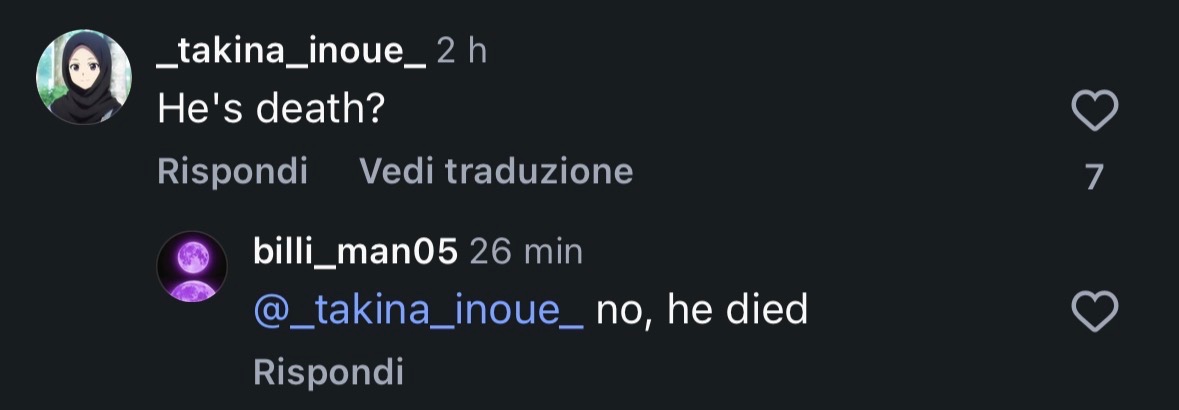1179x410 pixels.
Task: Click Rispondi under billi_man05's reply
Action: (x=329, y=372)
